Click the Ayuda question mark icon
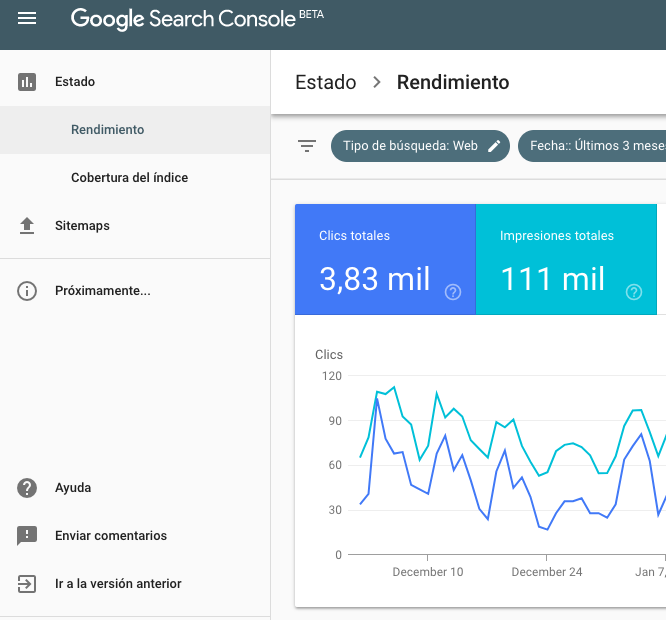The width and height of the screenshot is (666, 620). [x=27, y=488]
